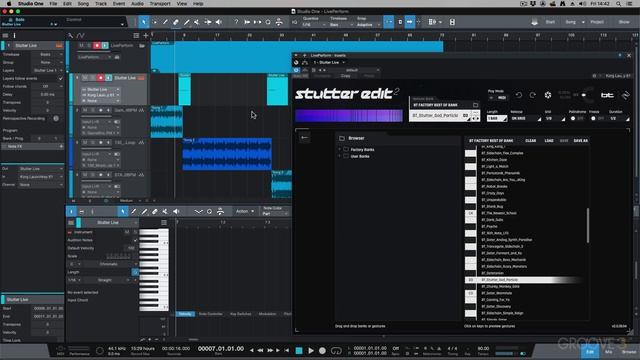
Task: Click Copy in plugin preset bar
Action: (x=345, y=76)
